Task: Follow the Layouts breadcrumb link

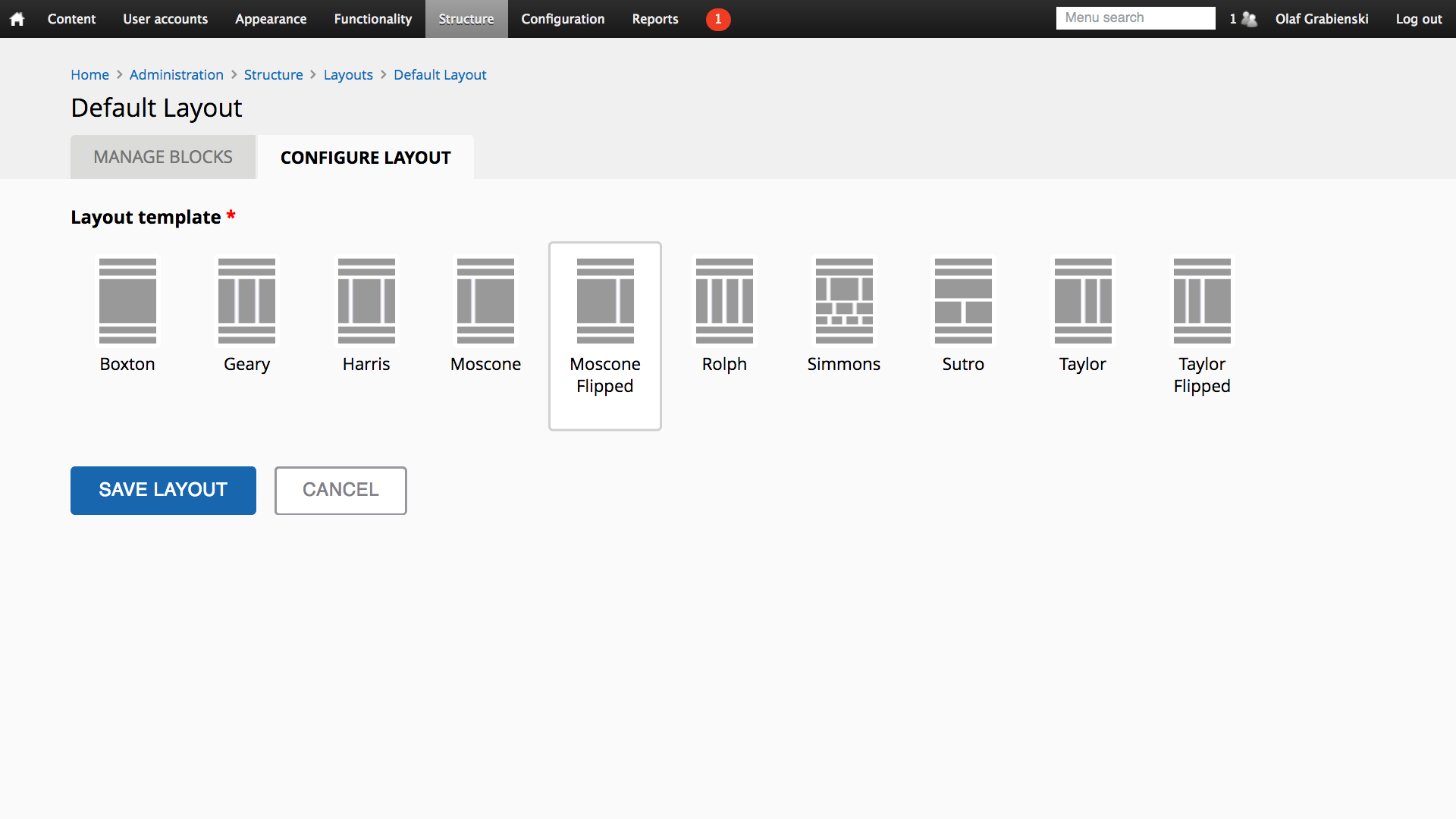Action: 348,74
